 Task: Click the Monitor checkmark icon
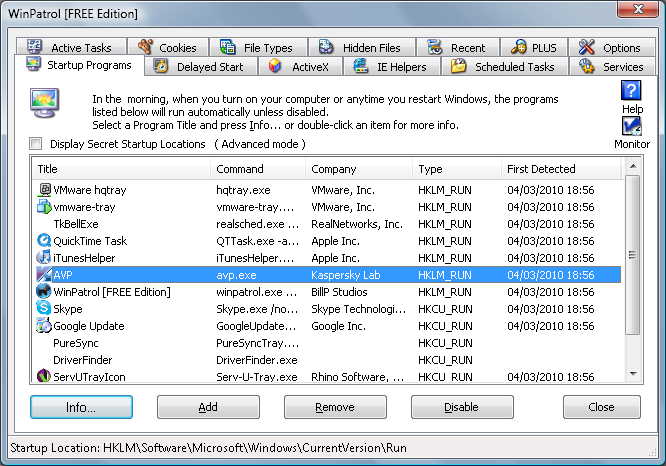point(632,126)
